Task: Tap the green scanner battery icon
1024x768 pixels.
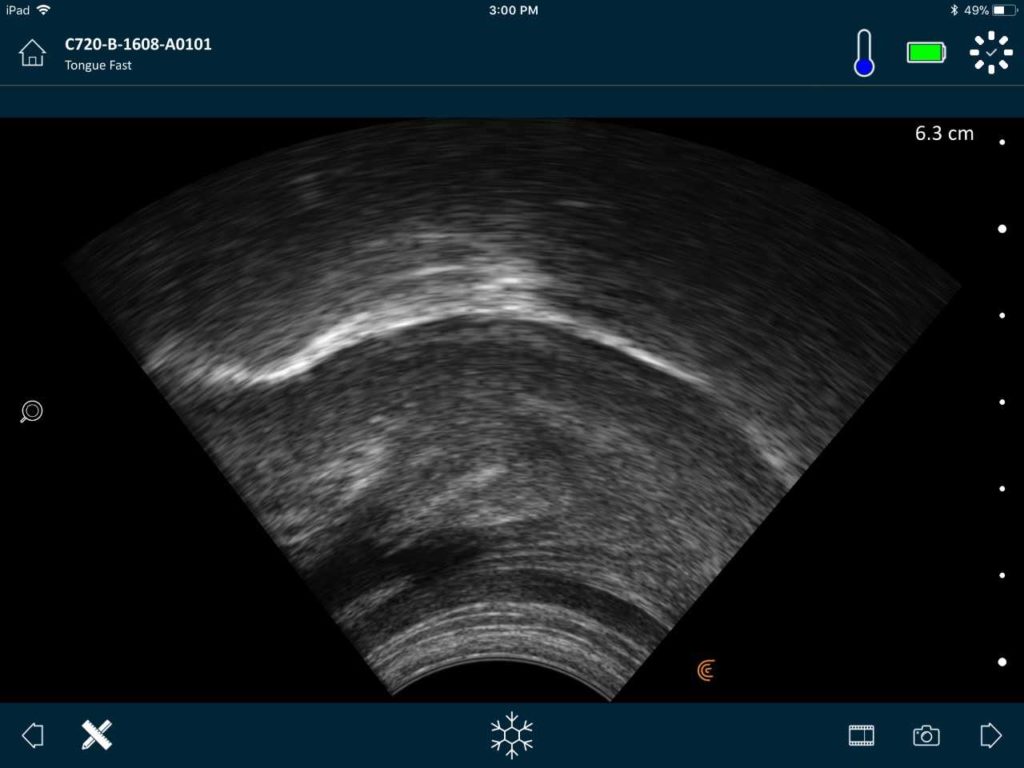Action: [x=926, y=53]
